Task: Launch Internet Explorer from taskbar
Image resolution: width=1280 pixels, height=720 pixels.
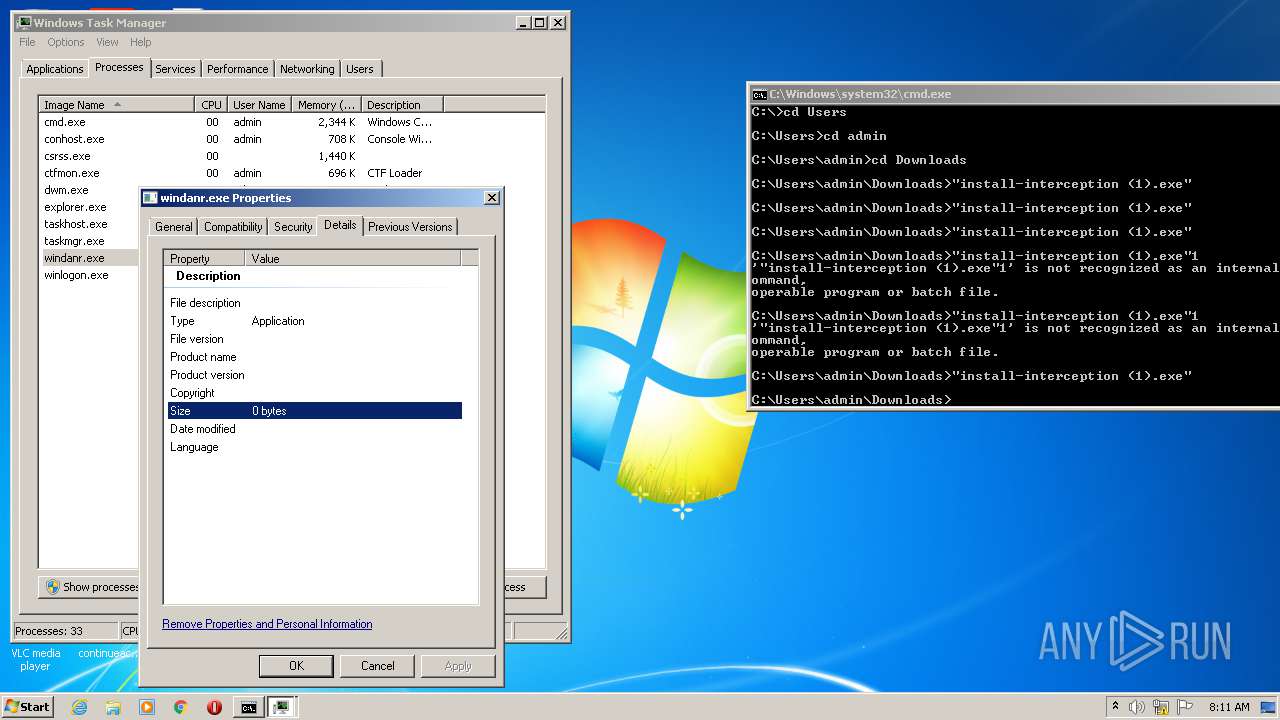Action: 80,707
